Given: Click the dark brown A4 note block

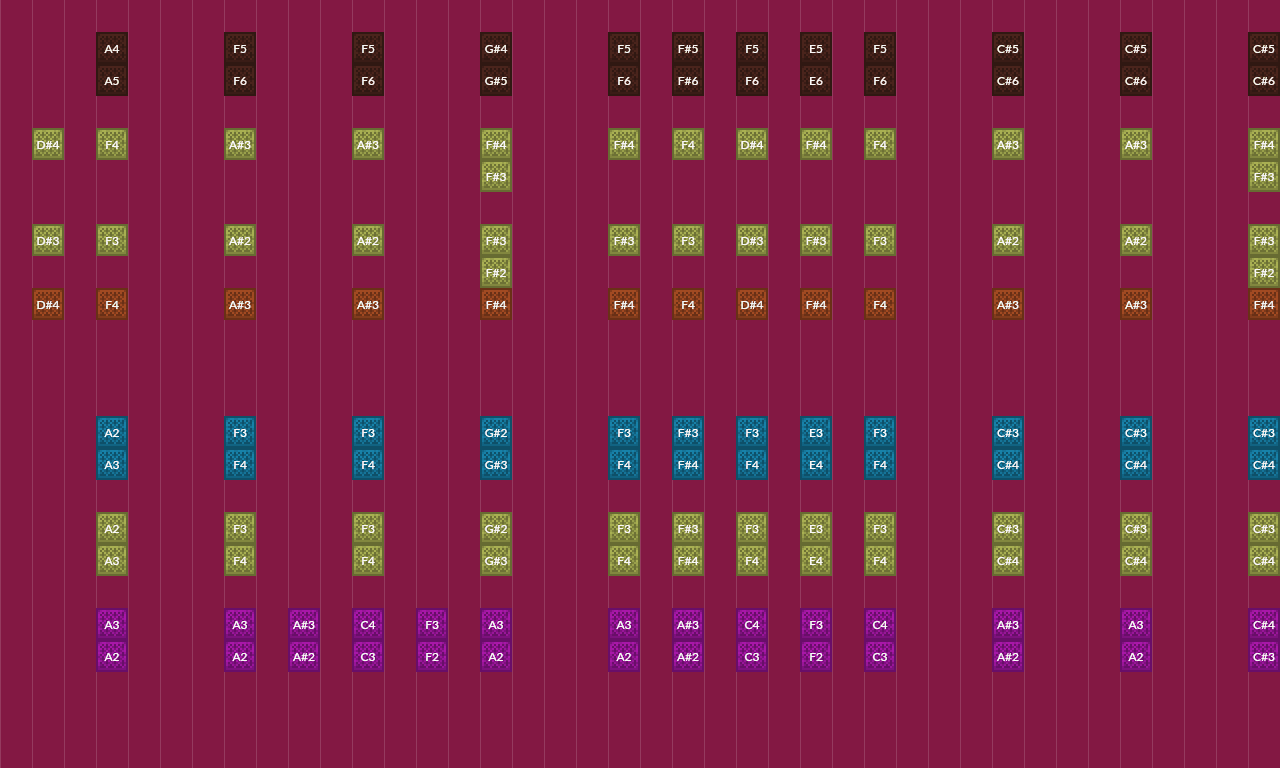Looking at the screenshot, I should (112, 49).
